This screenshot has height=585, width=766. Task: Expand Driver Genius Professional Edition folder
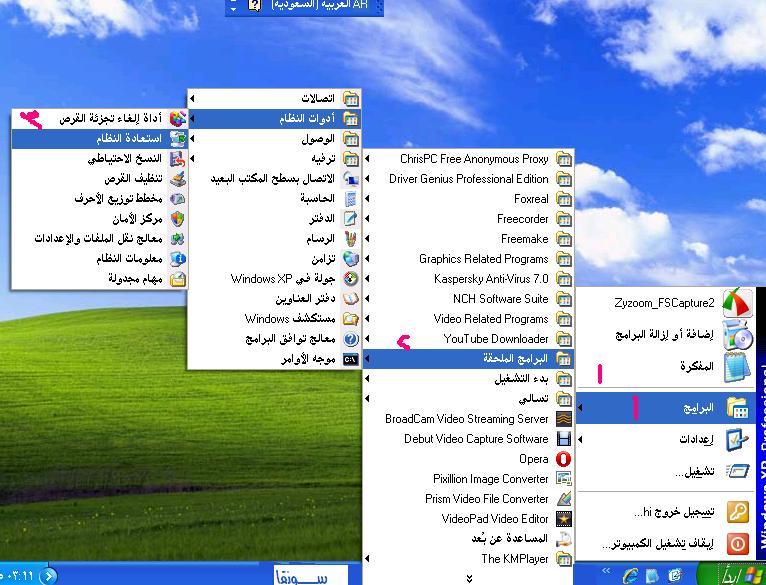click(x=468, y=178)
